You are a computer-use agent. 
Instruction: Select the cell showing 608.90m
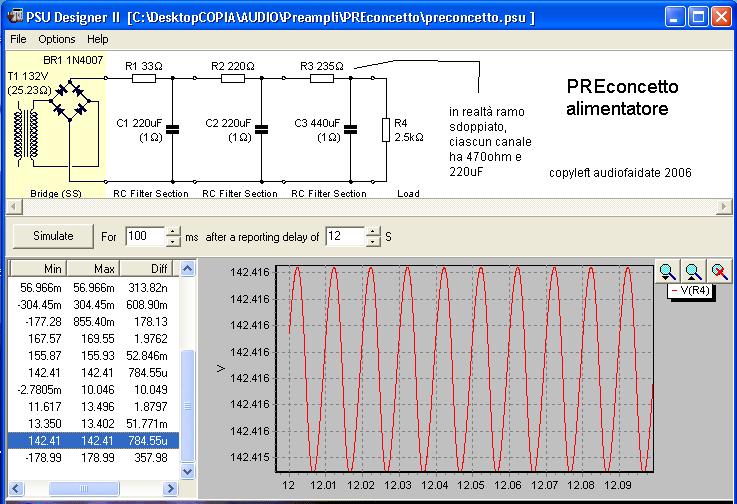pos(146,305)
